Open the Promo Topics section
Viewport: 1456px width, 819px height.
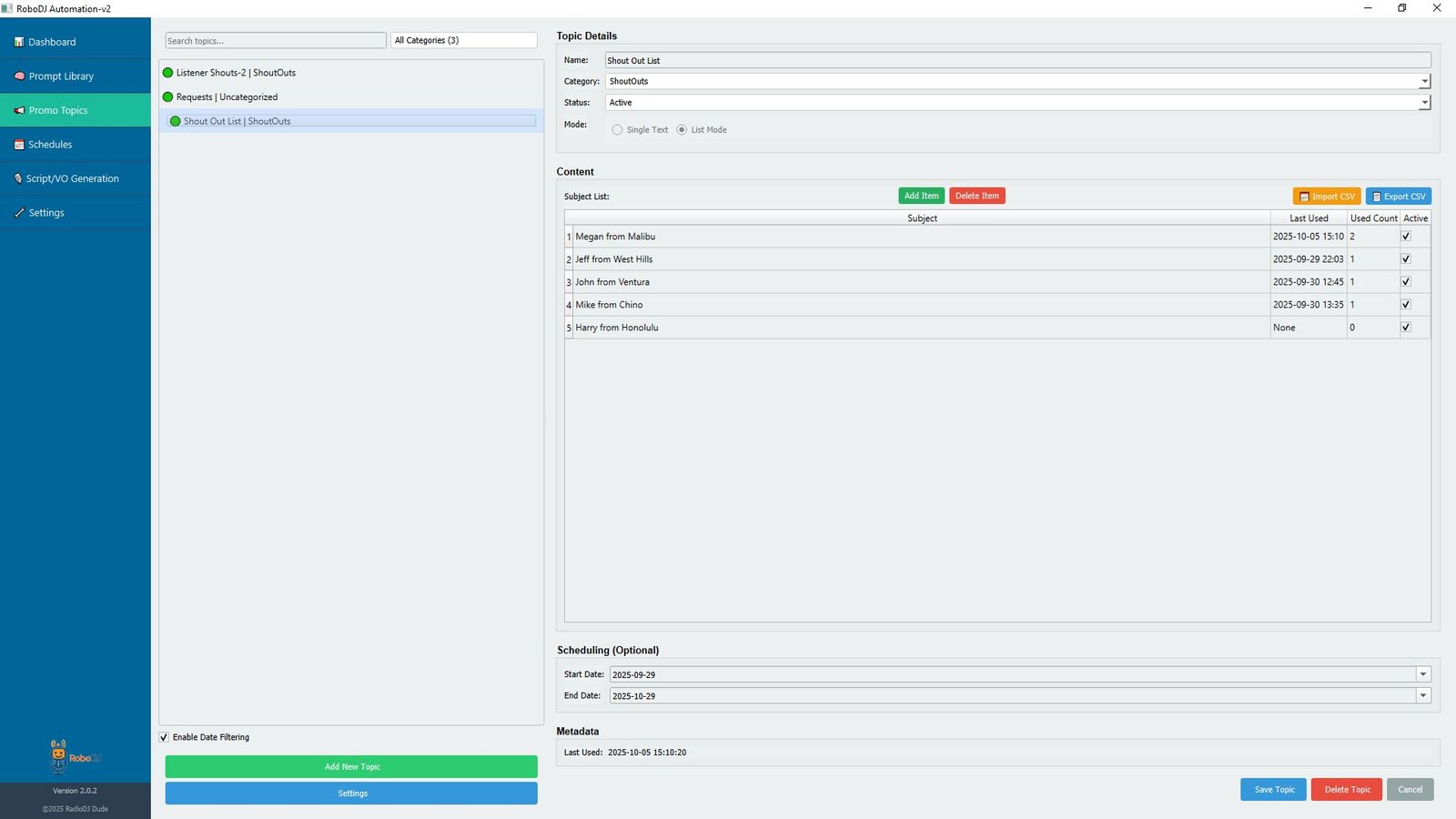point(58,110)
